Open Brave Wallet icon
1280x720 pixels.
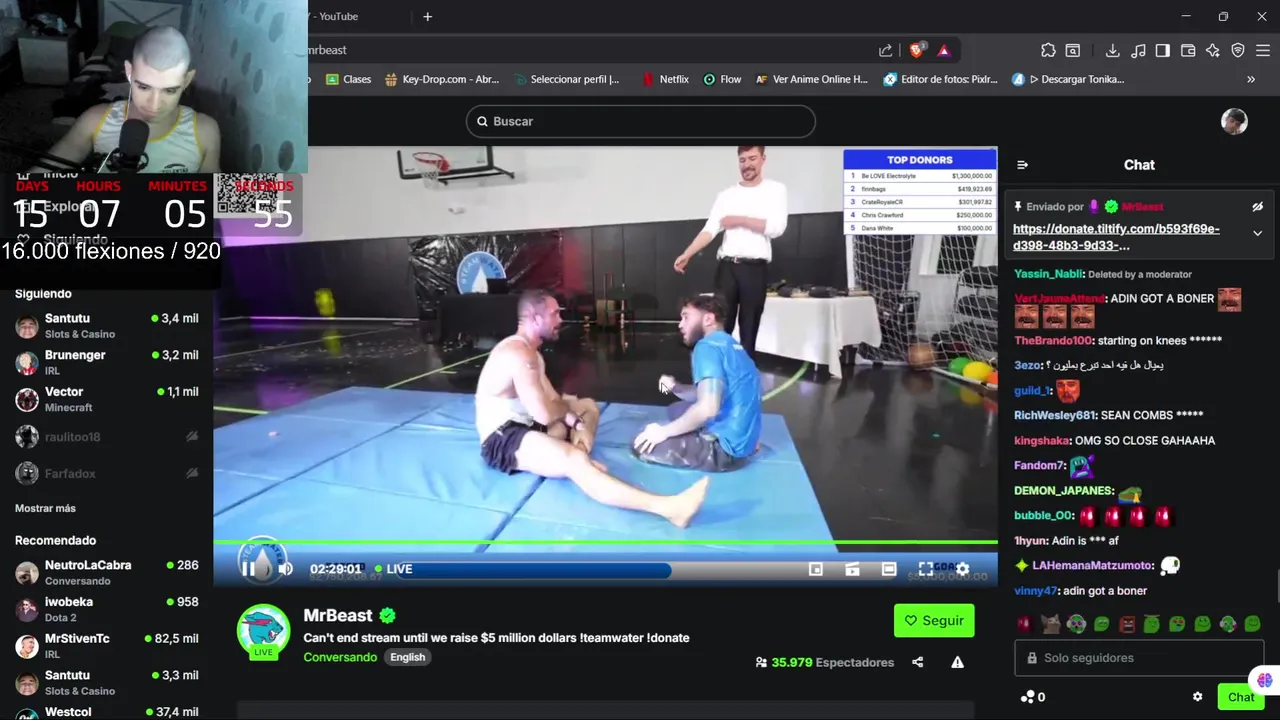(x=1188, y=50)
